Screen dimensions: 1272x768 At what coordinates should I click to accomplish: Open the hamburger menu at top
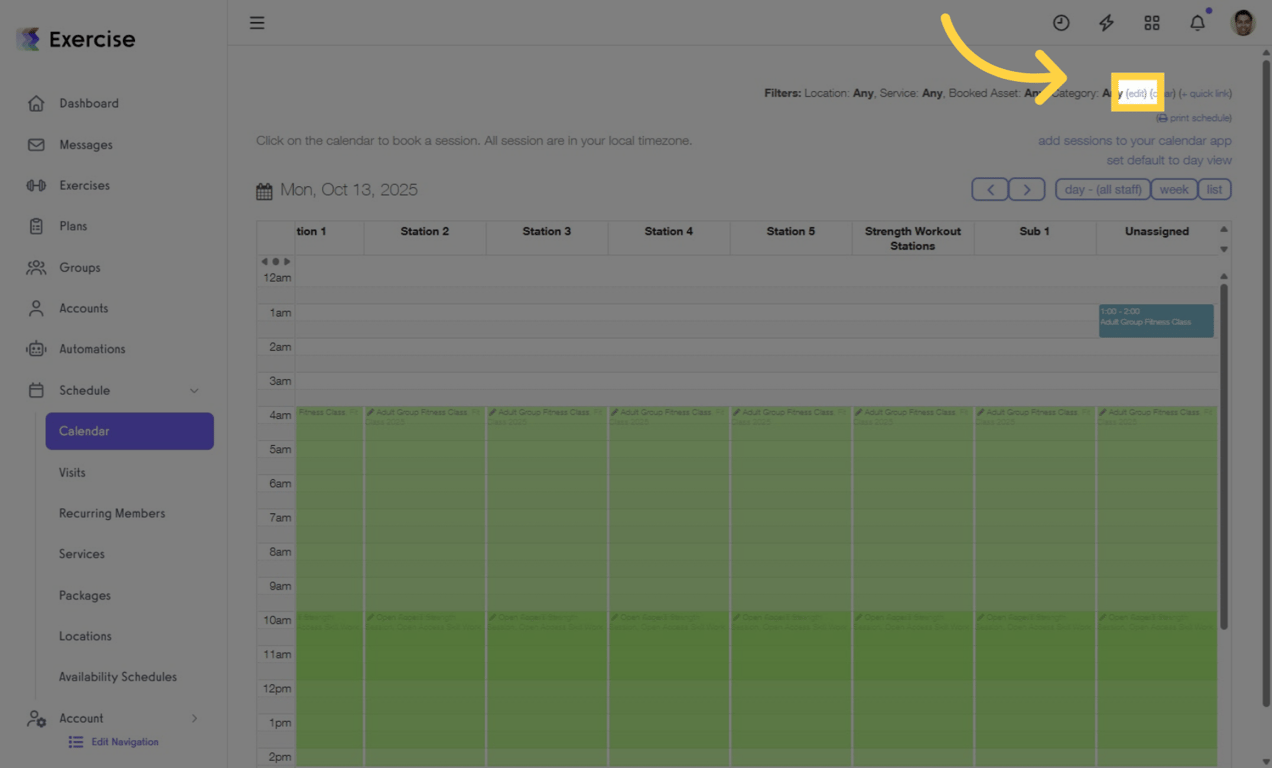257,22
